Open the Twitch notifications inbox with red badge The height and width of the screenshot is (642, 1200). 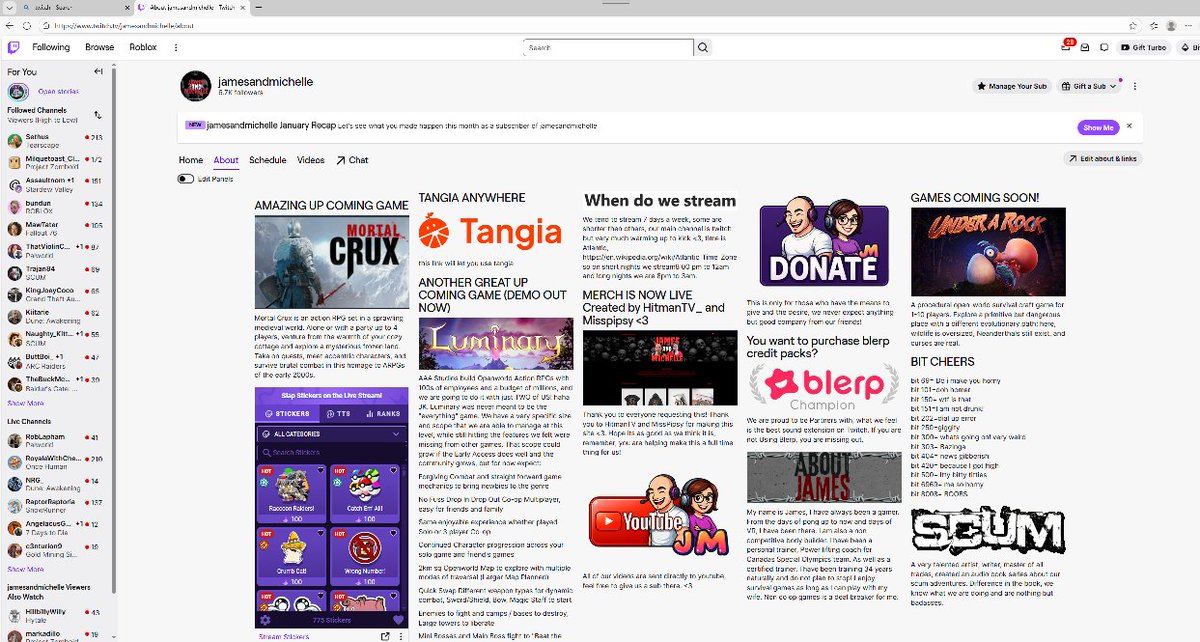coord(1066,47)
